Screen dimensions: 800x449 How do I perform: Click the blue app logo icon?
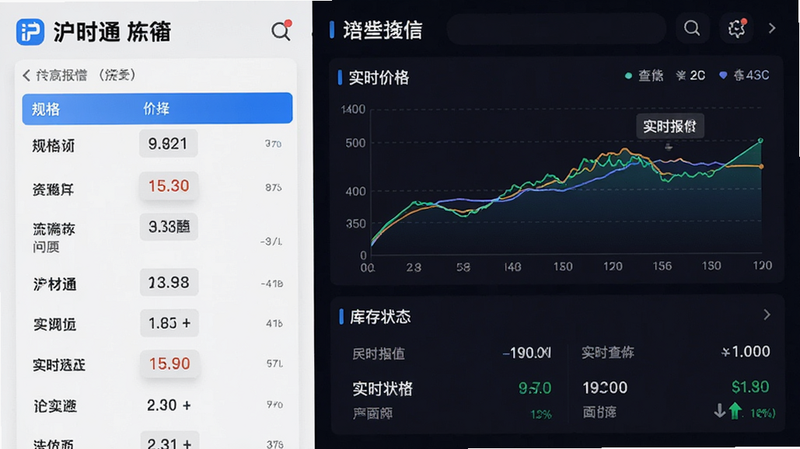(x=30, y=32)
